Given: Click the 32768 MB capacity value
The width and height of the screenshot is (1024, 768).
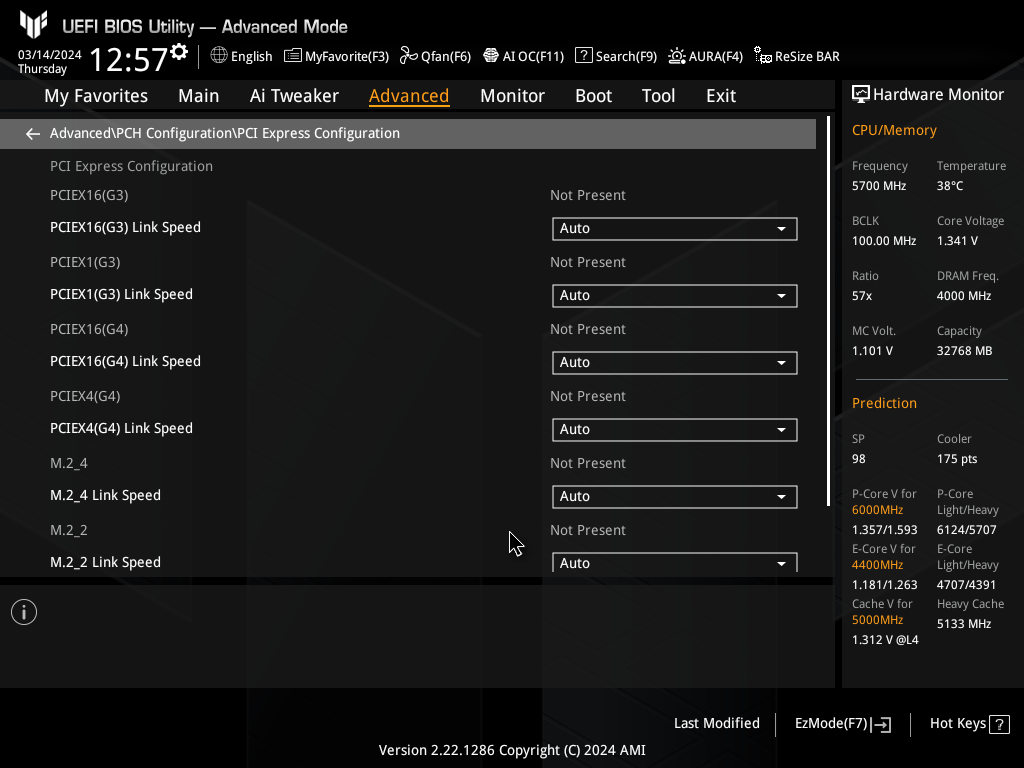Looking at the screenshot, I should 965,351.
